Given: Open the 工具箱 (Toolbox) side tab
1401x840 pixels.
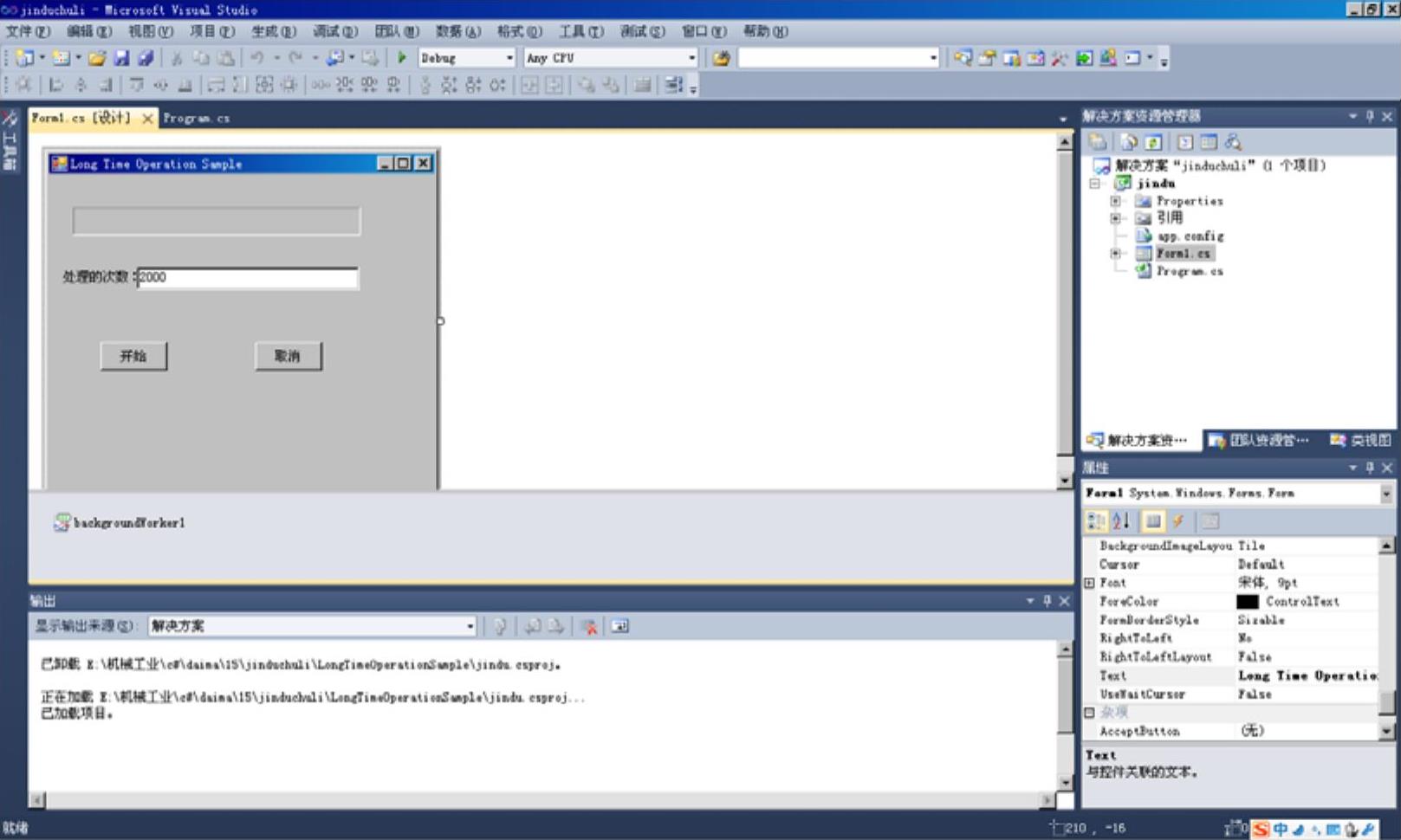Looking at the screenshot, I should 11,141.
